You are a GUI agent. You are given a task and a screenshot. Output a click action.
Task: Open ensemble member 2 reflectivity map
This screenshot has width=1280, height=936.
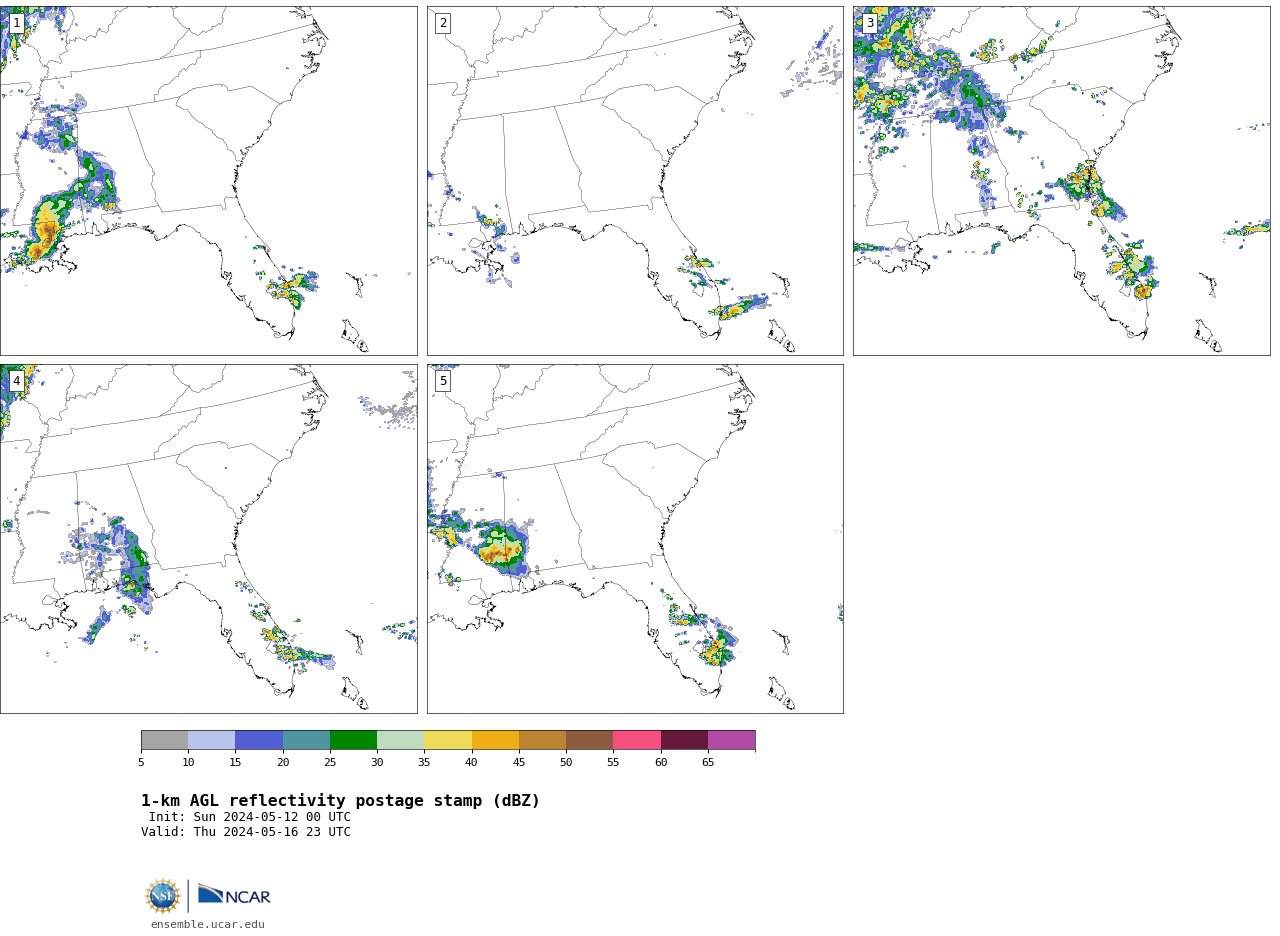pos(635,181)
